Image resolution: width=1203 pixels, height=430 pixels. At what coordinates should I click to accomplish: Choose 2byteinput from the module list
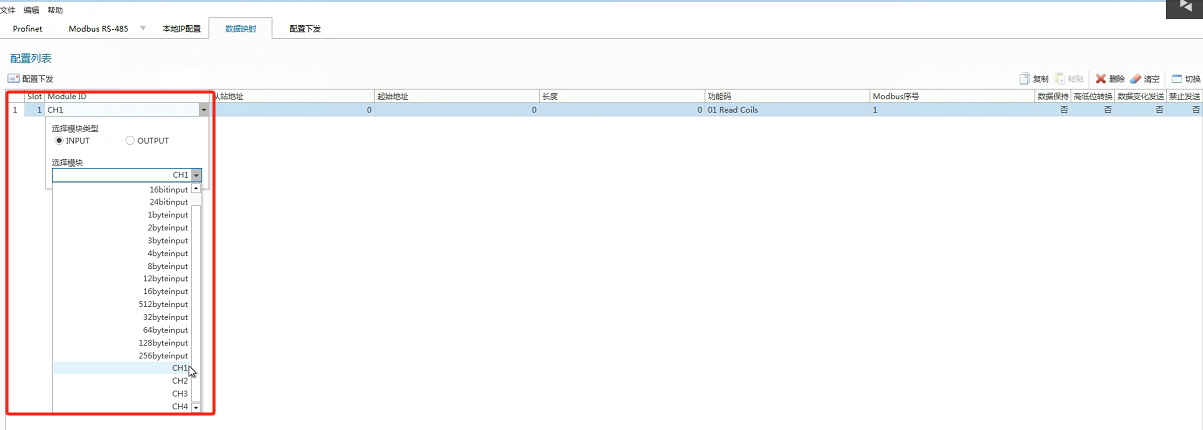[x=122, y=228]
